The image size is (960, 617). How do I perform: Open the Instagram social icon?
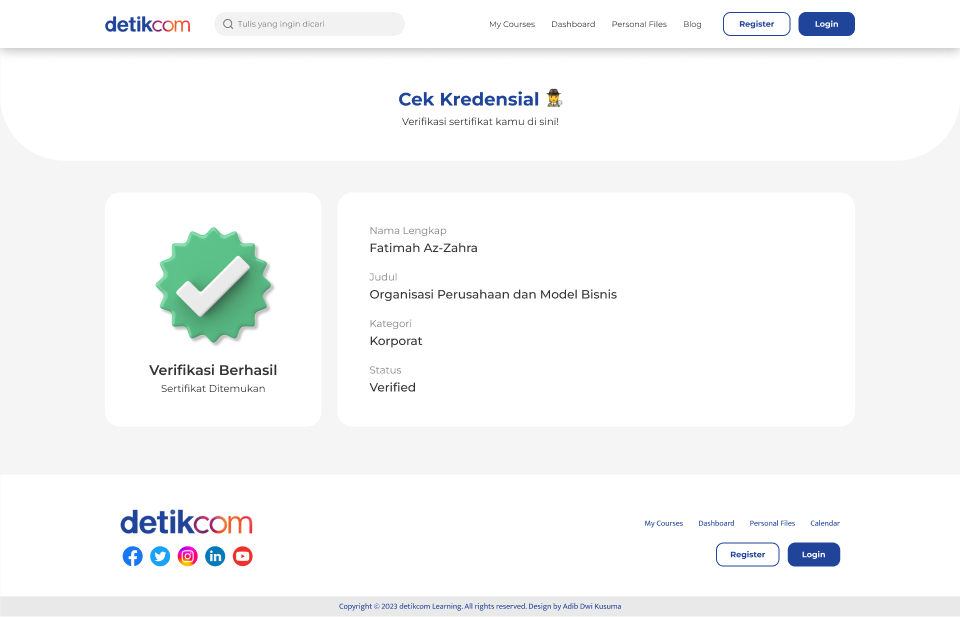click(x=188, y=556)
